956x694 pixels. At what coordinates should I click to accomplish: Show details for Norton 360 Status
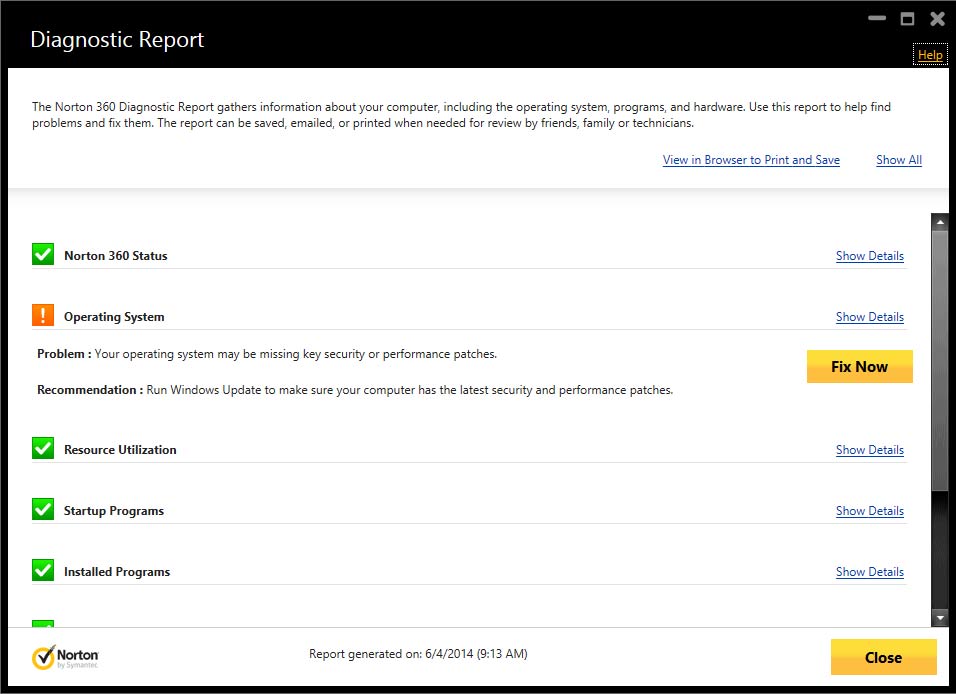tap(869, 256)
